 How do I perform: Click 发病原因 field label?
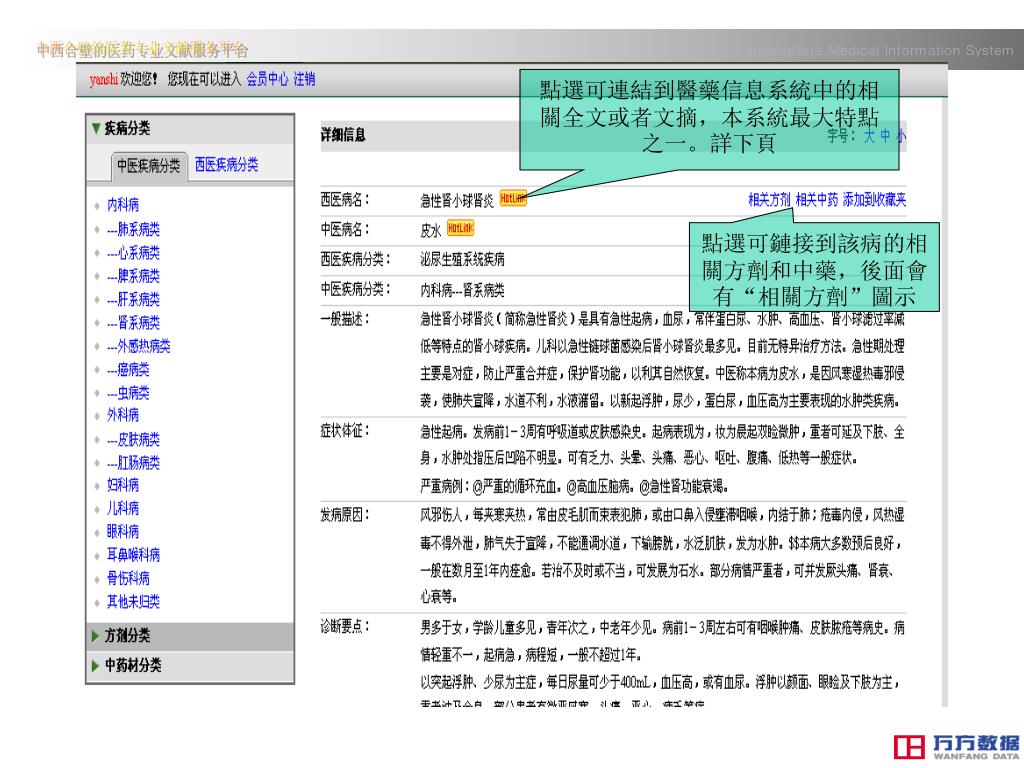pos(345,515)
